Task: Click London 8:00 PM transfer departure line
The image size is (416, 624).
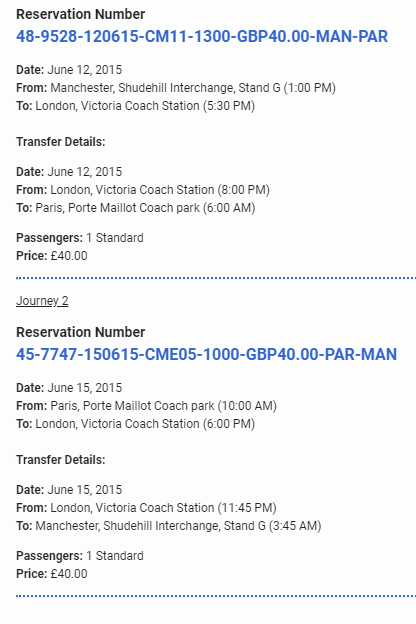Action: pyautogui.click(x=143, y=190)
